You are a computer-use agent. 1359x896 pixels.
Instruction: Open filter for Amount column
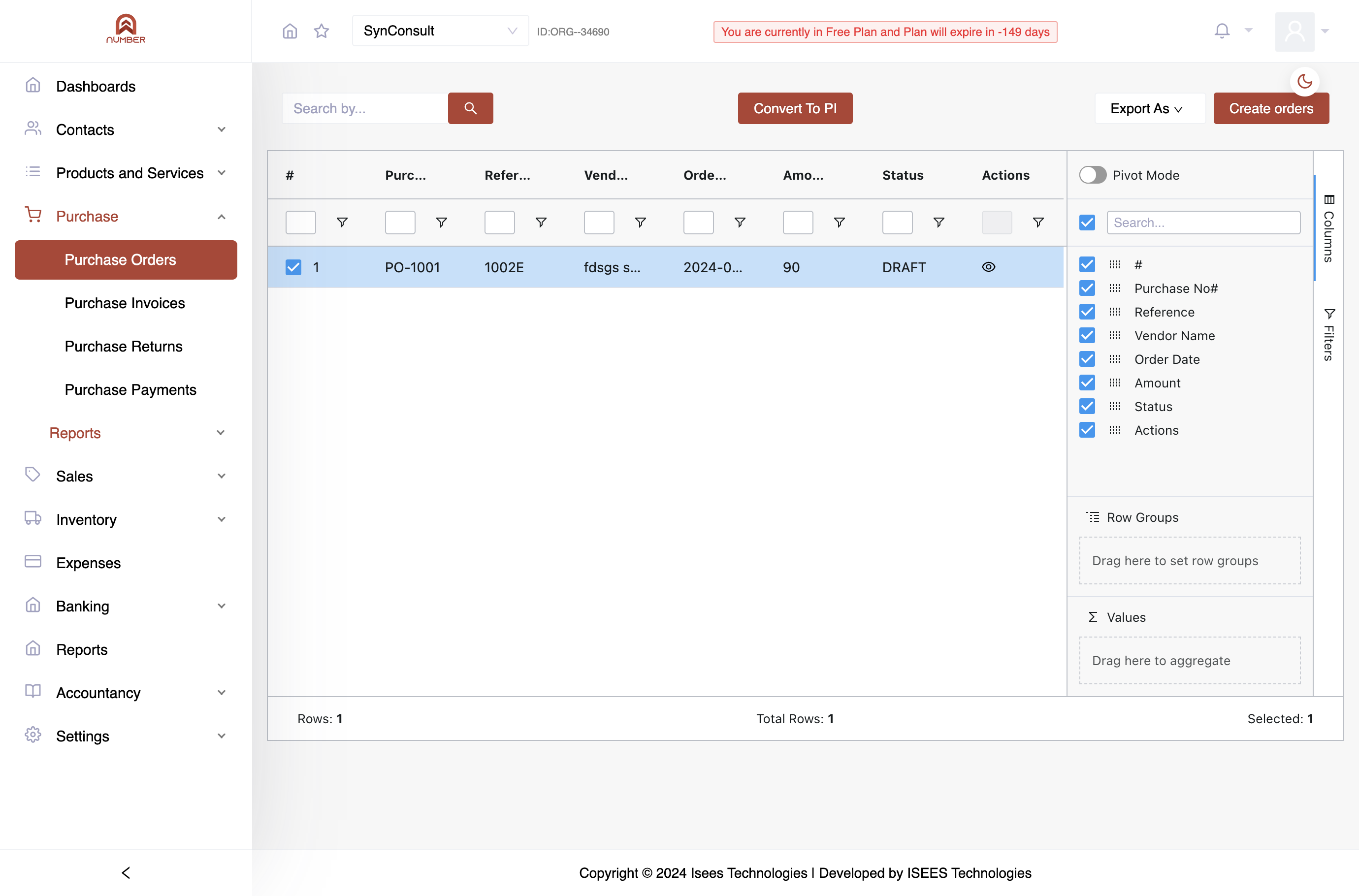(x=839, y=223)
